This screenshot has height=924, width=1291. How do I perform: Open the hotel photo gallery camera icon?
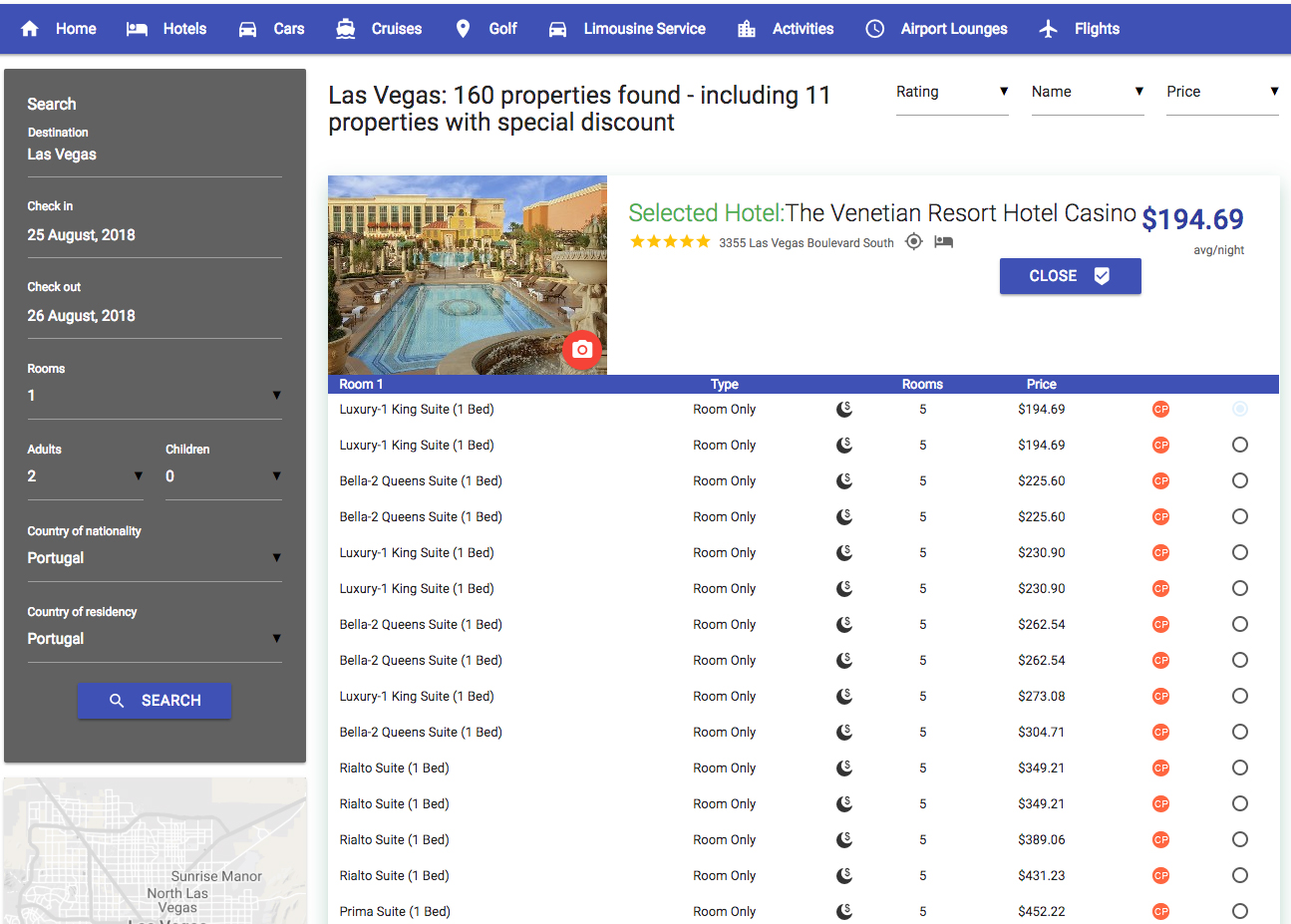pos(582,350)
